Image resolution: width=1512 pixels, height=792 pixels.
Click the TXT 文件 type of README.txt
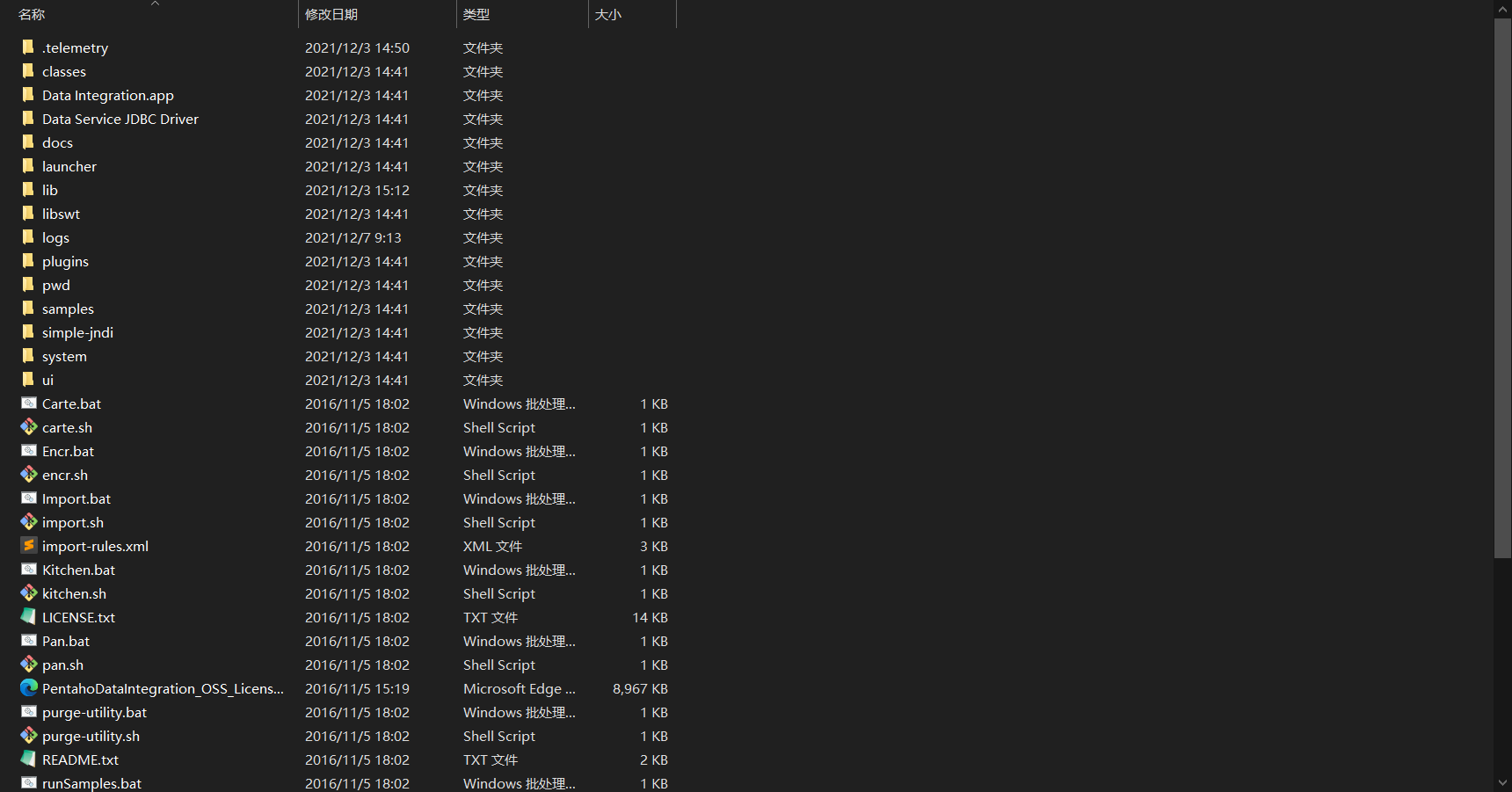click(x=491, y=759)
